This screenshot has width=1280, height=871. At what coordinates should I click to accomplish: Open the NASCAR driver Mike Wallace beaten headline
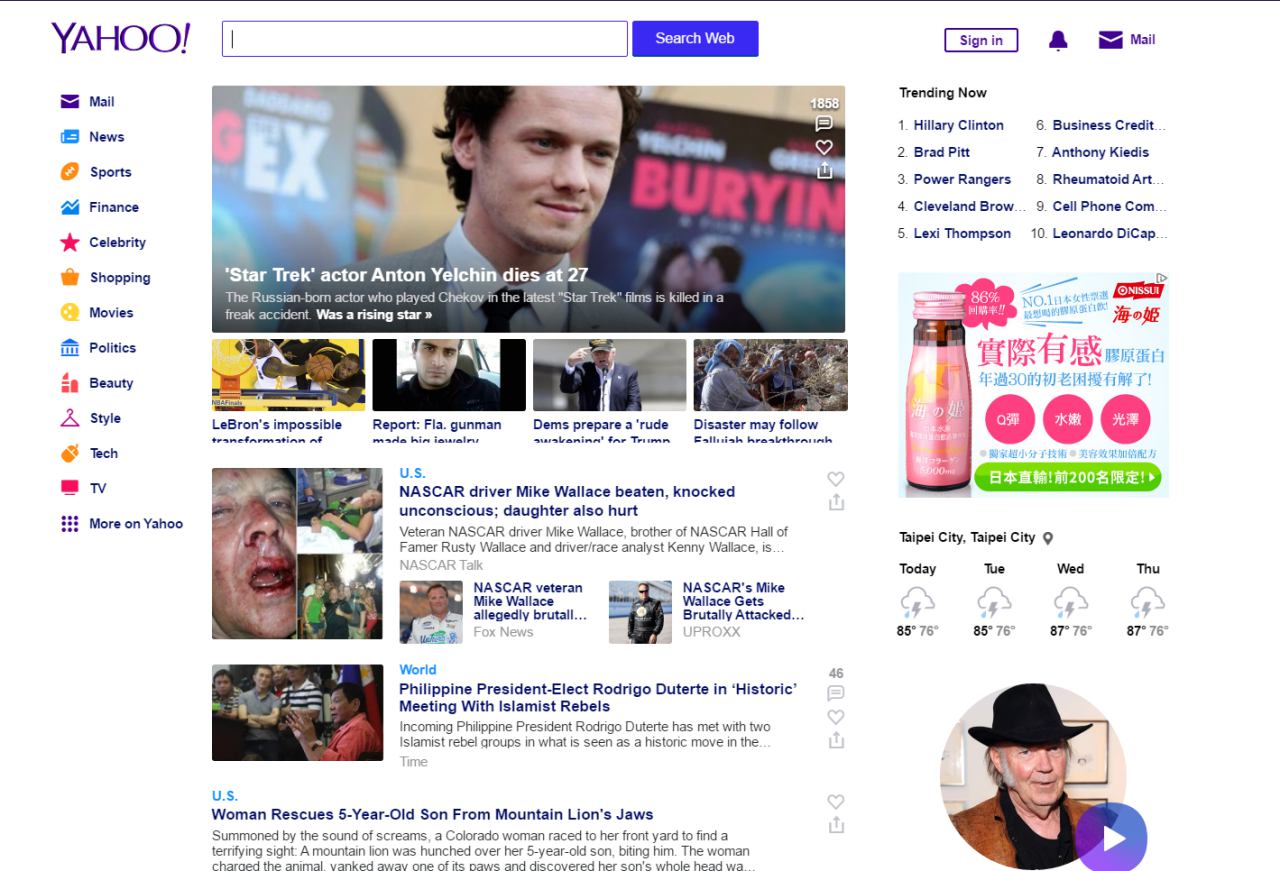[x=567, y=501]
